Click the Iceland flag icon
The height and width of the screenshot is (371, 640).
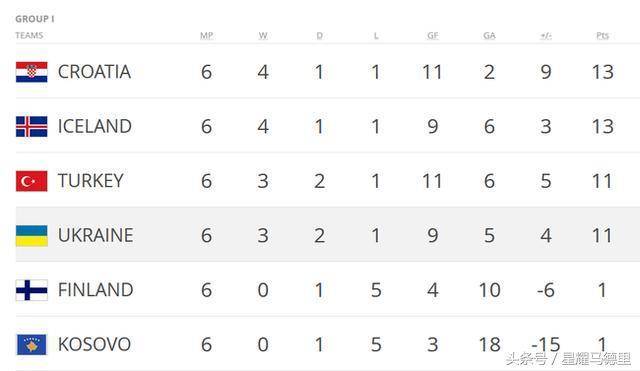[31, 126]
